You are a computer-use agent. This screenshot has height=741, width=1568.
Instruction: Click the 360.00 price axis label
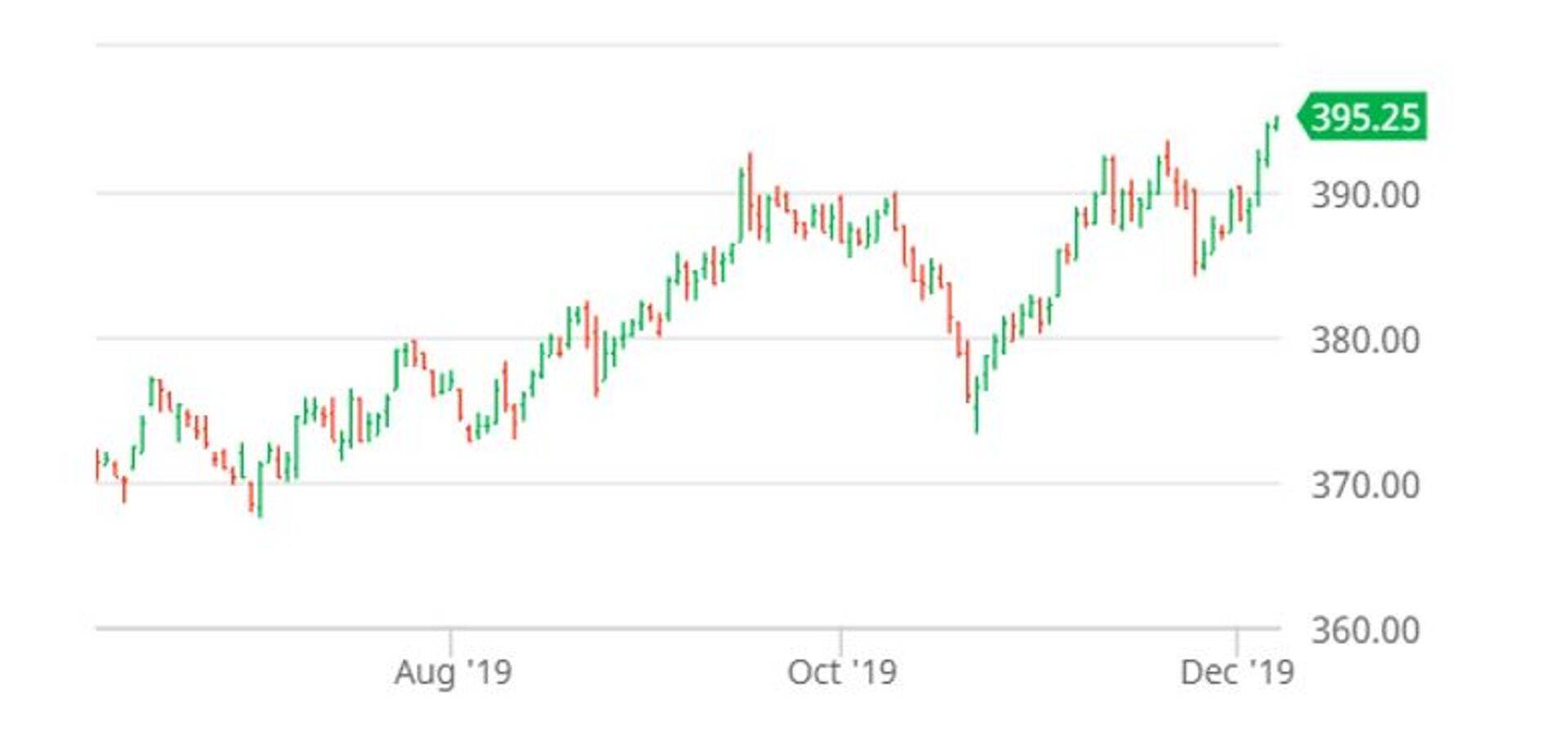point(1365,630)
